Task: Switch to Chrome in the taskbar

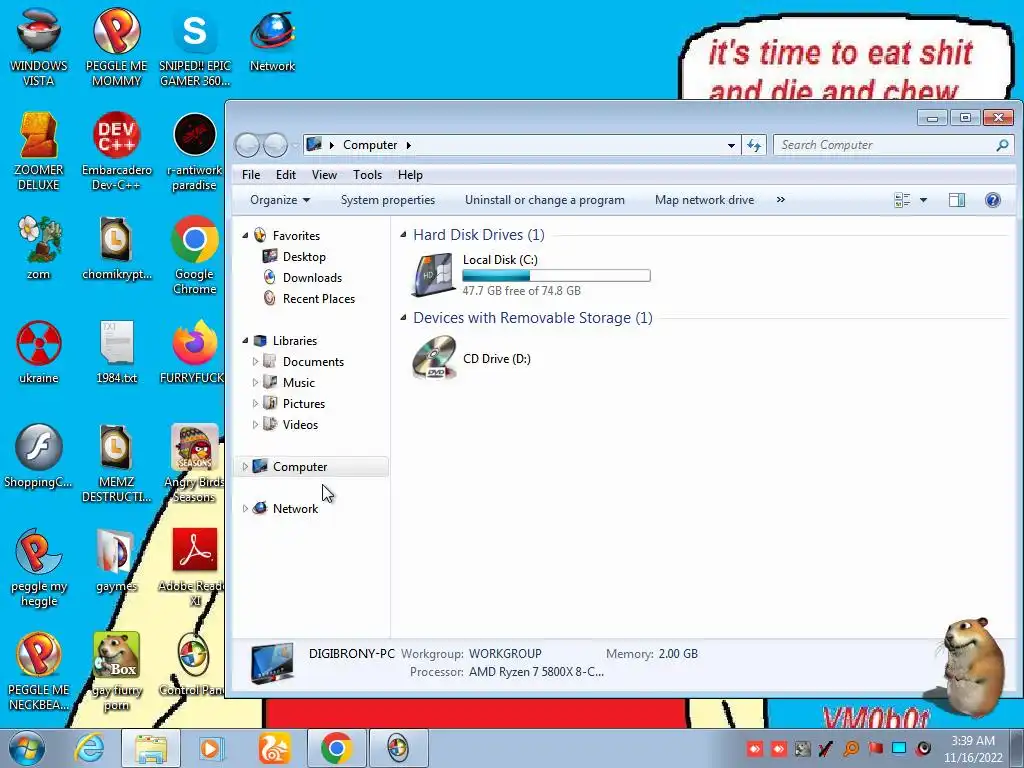Action: coord(336,748)
